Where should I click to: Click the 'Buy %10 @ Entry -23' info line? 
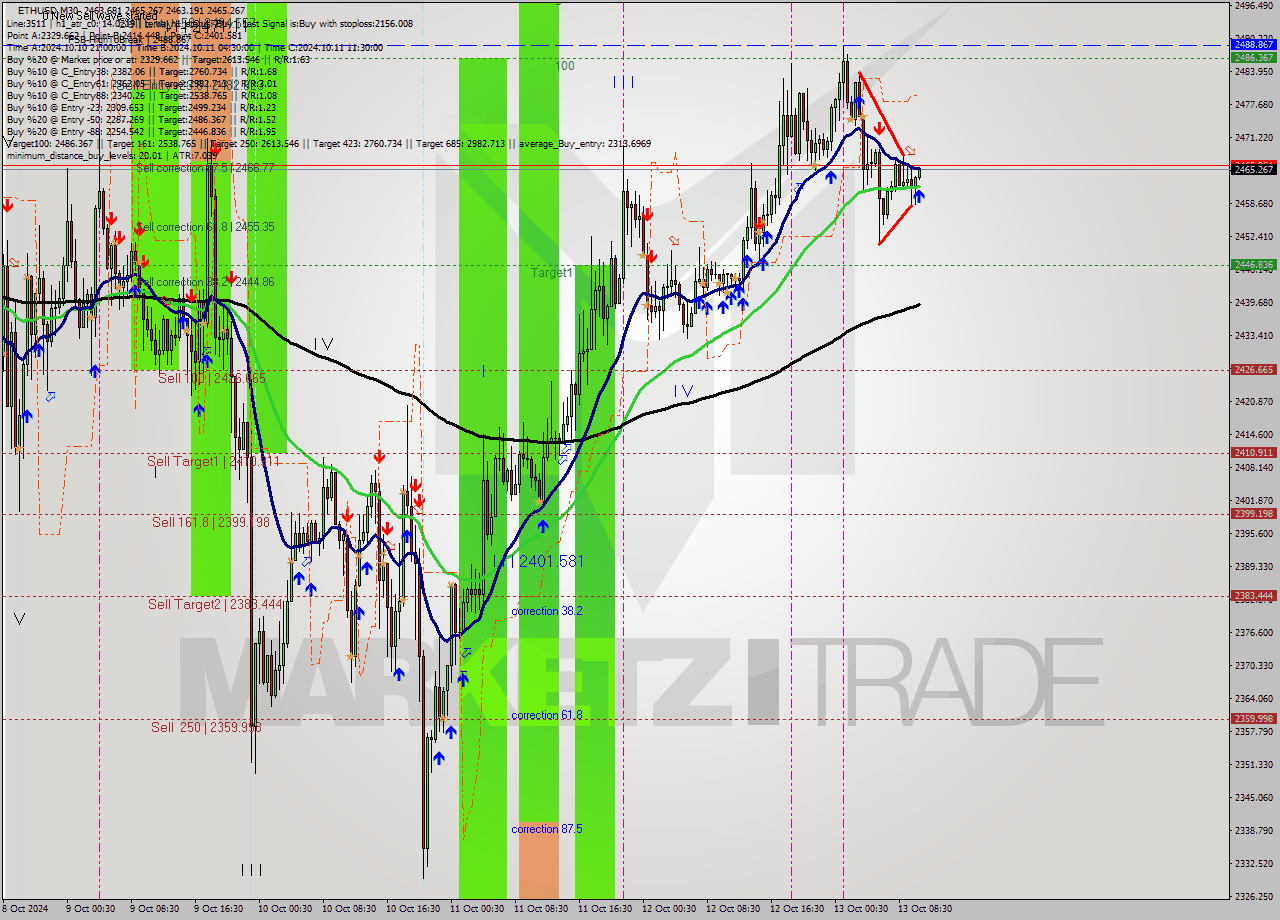pyautogui.click(x=141, y=108)
